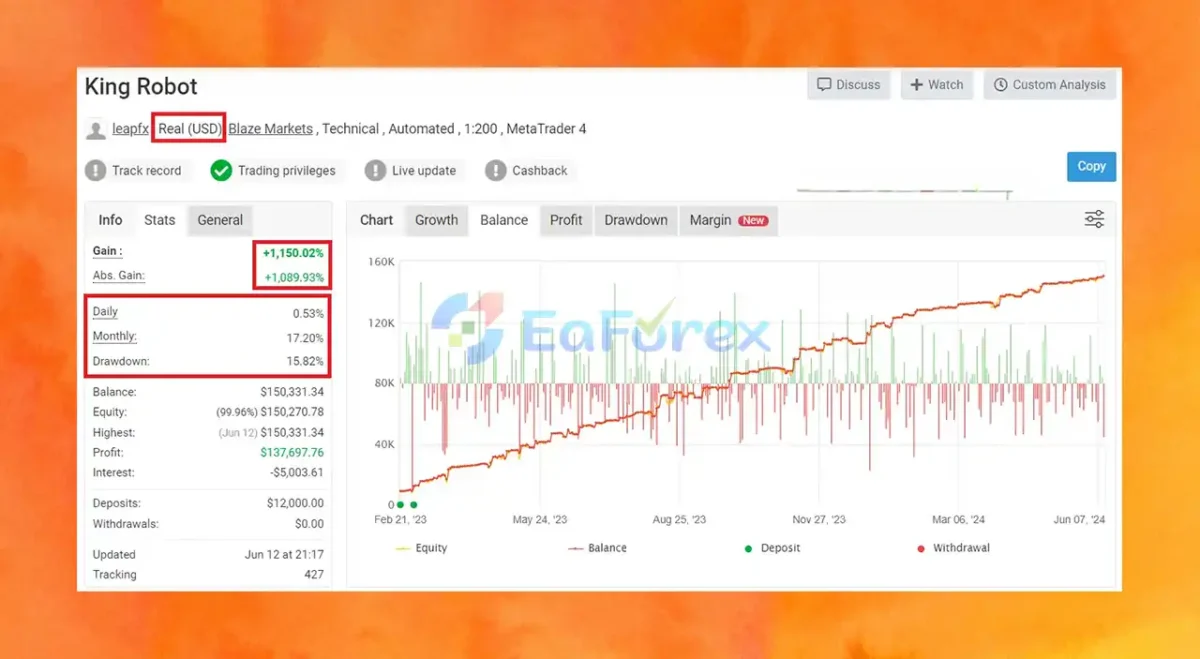The width and height of the screenshot is (1200, 659).
Task: Select the Drawdown chart tab
Action: pos(636,220)
